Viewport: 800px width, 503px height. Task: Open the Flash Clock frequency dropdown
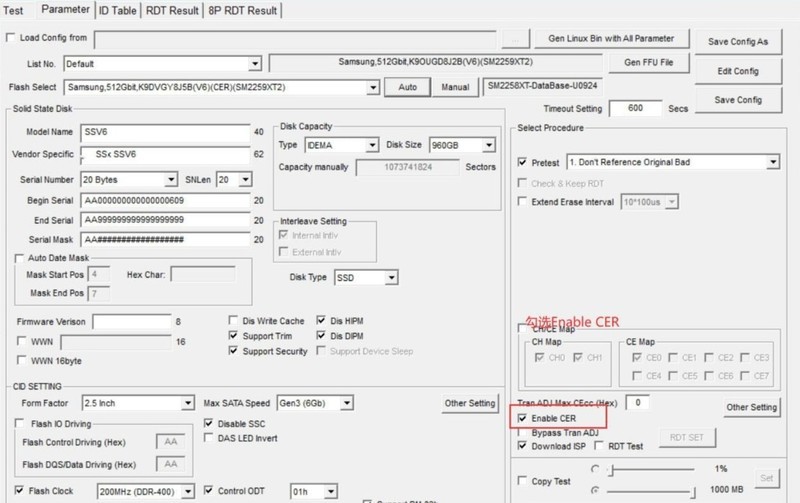point(188,491)
